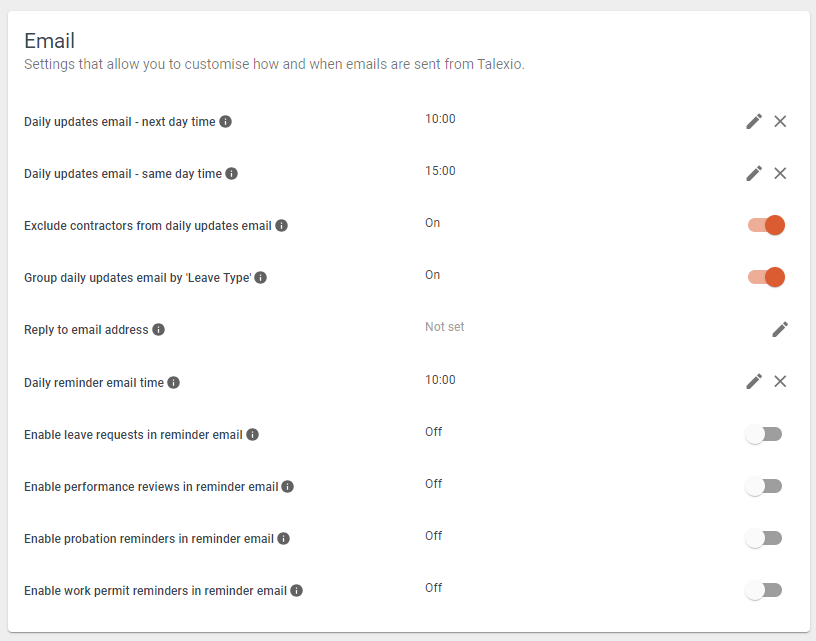View info for work permit reminders setting
The image size is (816, 641).
tap(296, 590)
